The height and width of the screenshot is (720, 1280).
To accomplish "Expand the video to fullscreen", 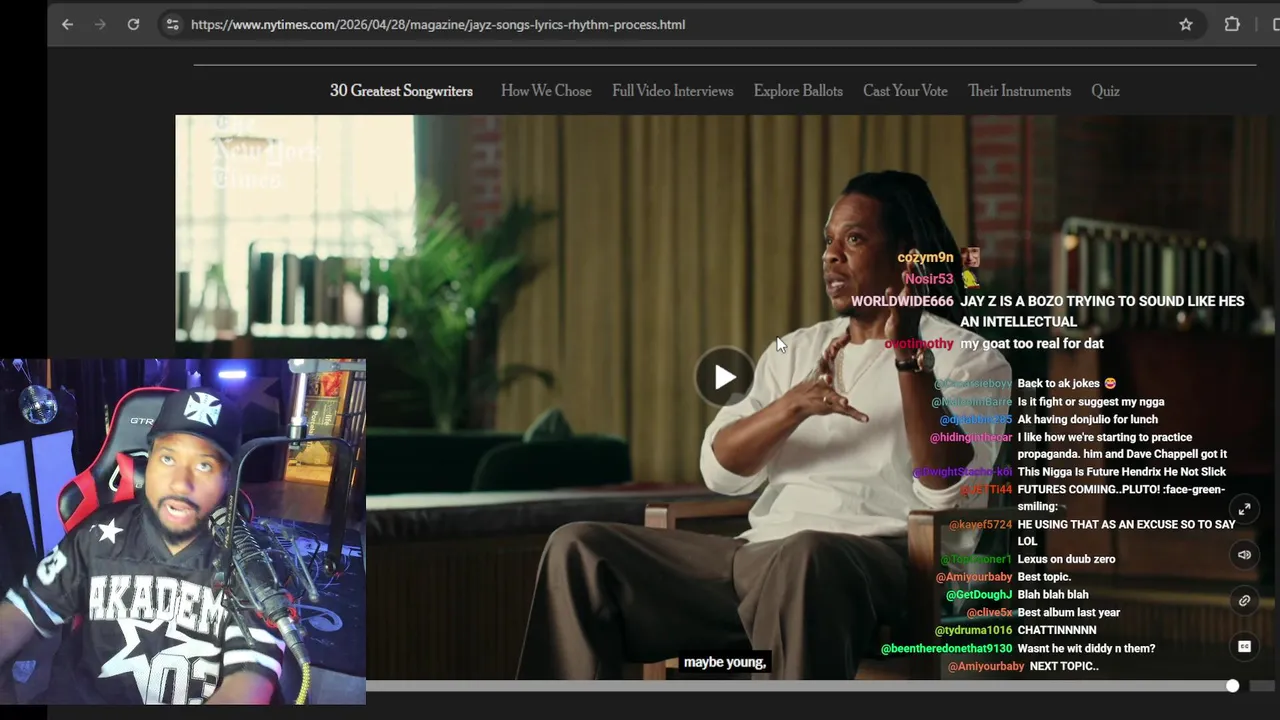I will 1244,509.
